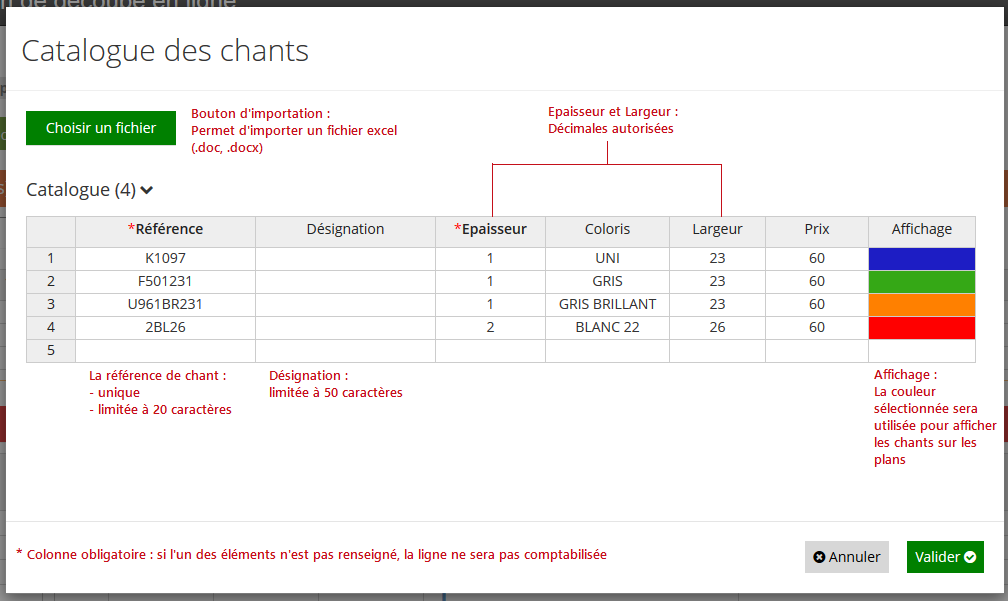This screenshot has height=601, width=1008.
Task: Click the Epaisseur value for F501231
Action: point(490,282)
